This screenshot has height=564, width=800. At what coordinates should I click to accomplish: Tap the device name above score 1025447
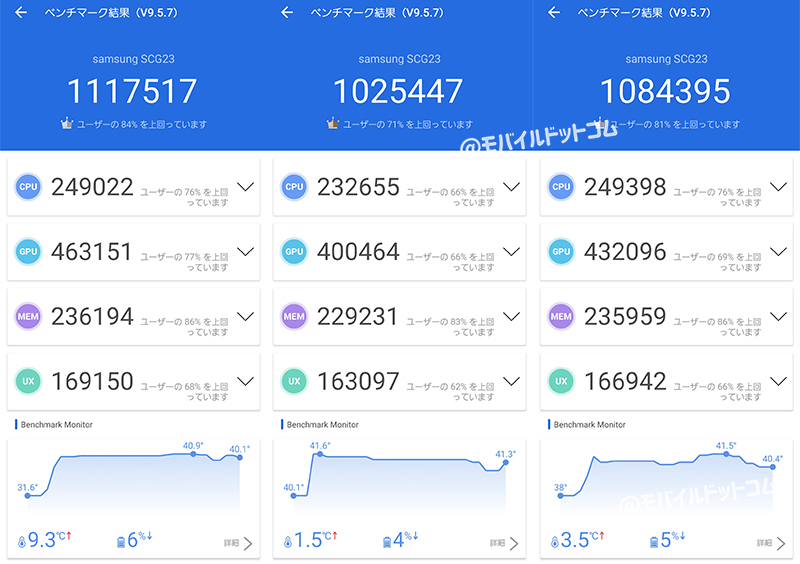point(399,59)
